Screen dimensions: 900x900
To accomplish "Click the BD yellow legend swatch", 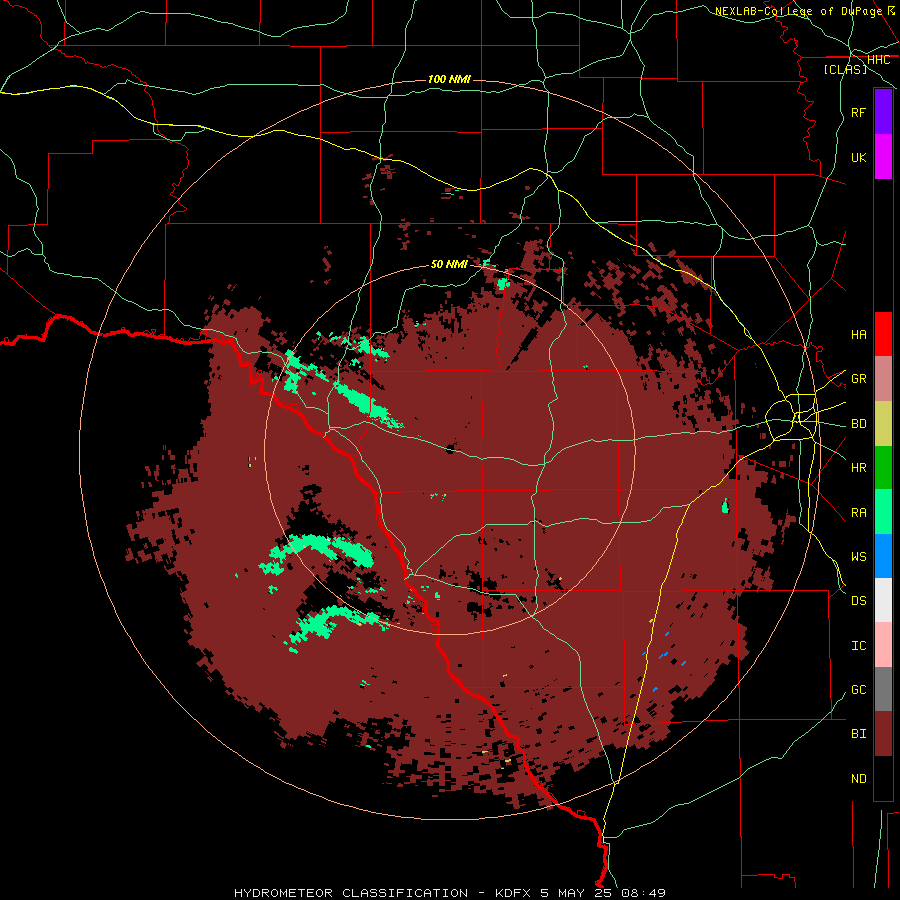I will point(883,424).
